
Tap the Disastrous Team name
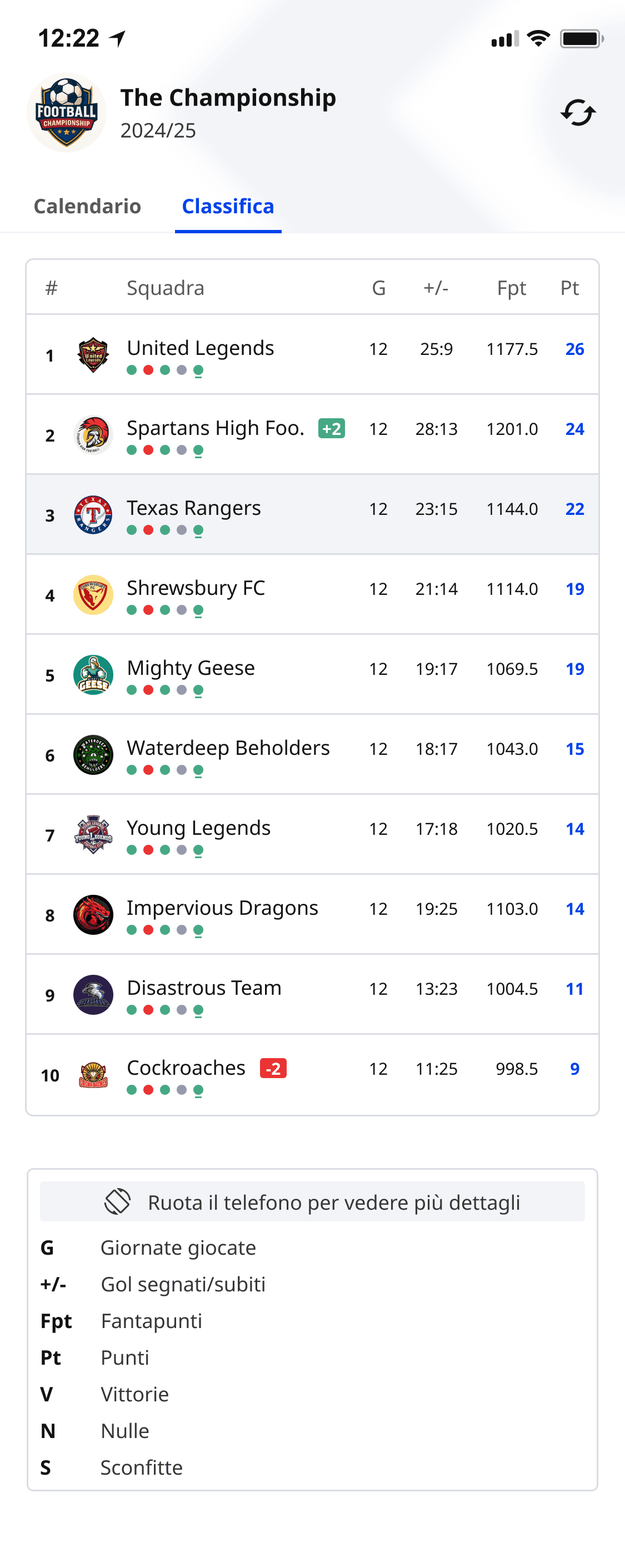pos(204,988)
